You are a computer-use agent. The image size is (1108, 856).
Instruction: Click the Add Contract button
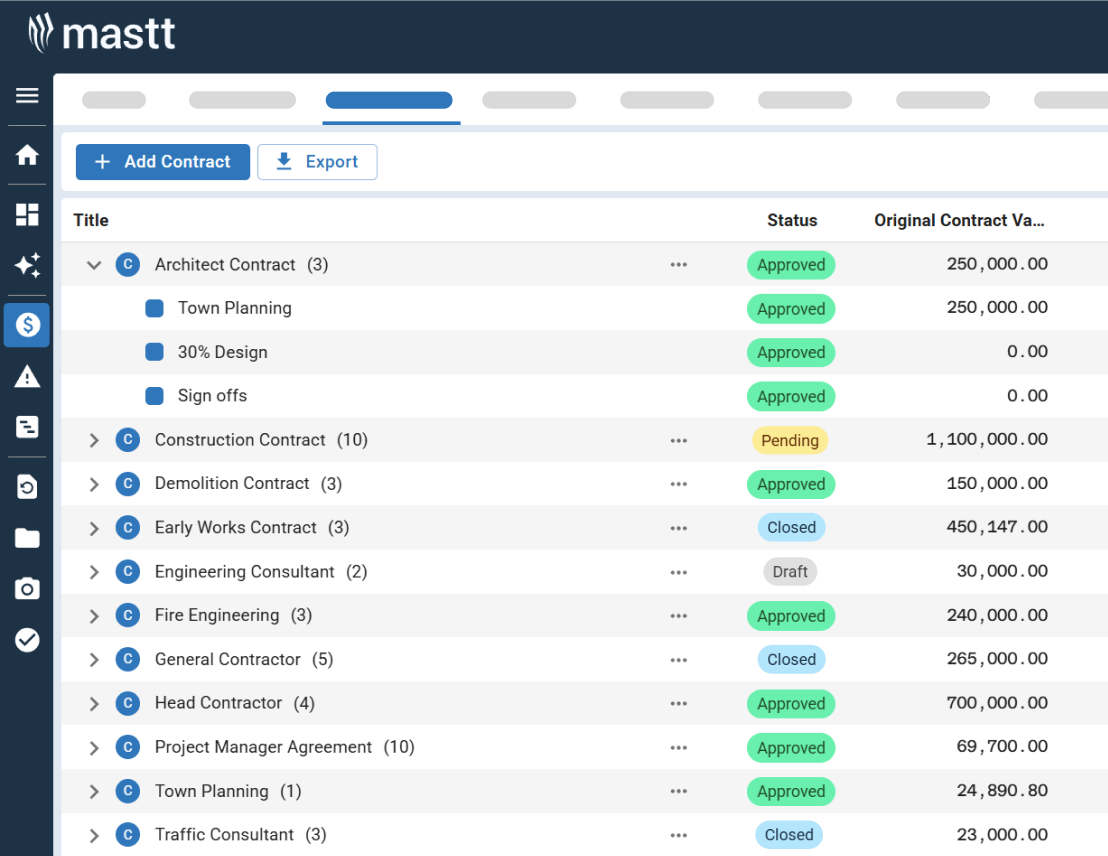[x=162, y=161]
